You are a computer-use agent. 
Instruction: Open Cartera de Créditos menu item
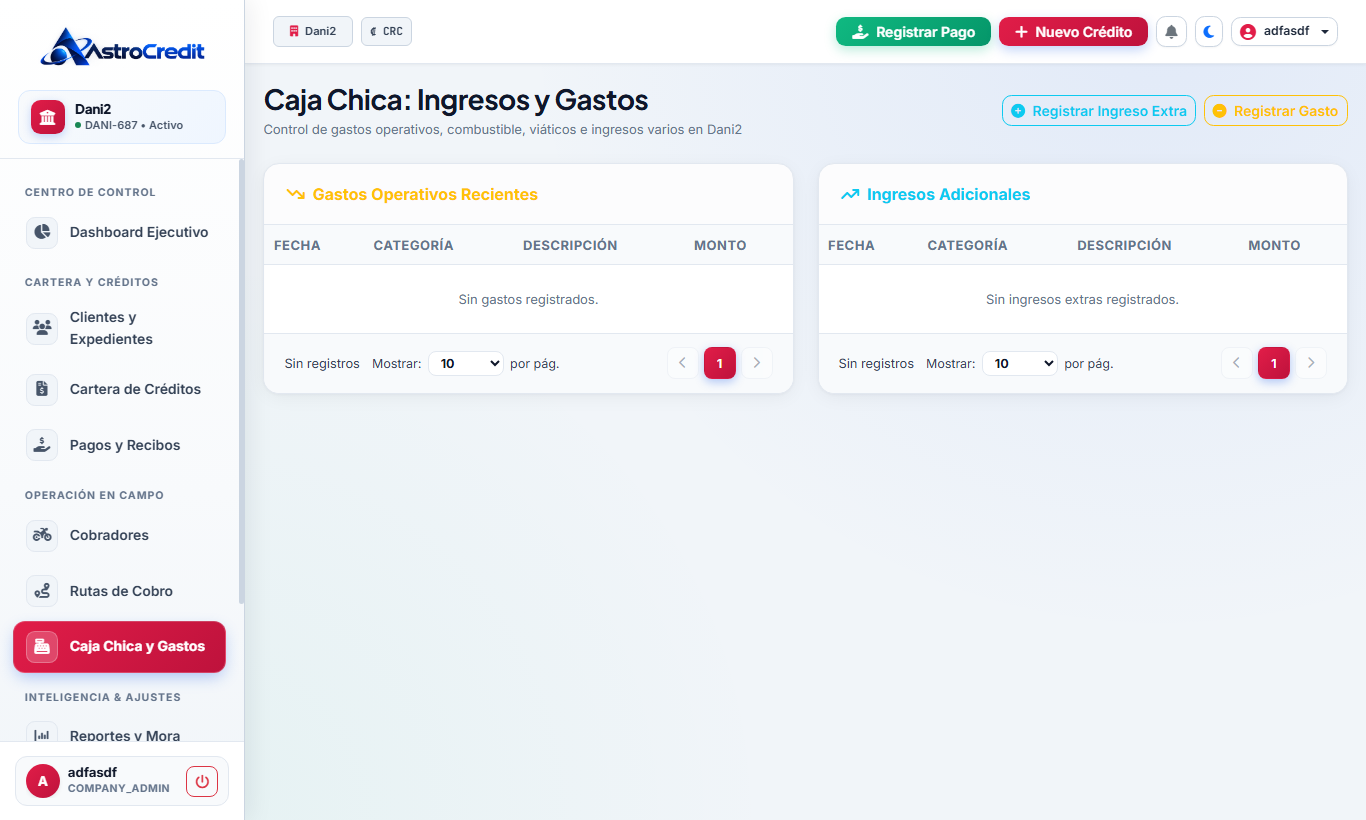pos(119,389)
